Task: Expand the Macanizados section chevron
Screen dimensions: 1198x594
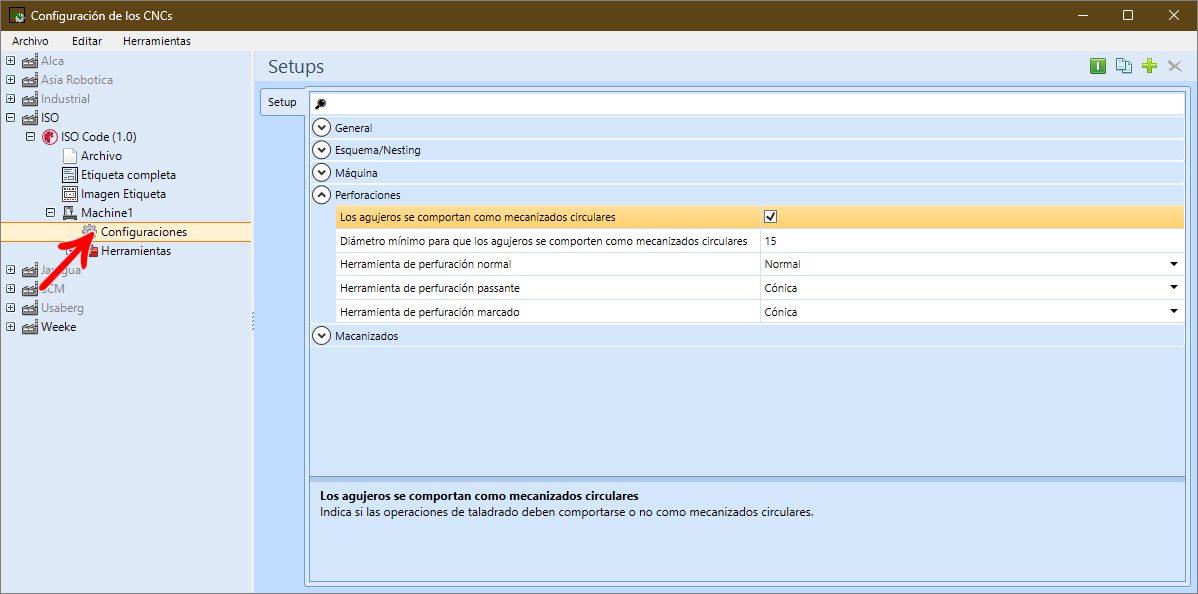Action: (x=322, y=336)
